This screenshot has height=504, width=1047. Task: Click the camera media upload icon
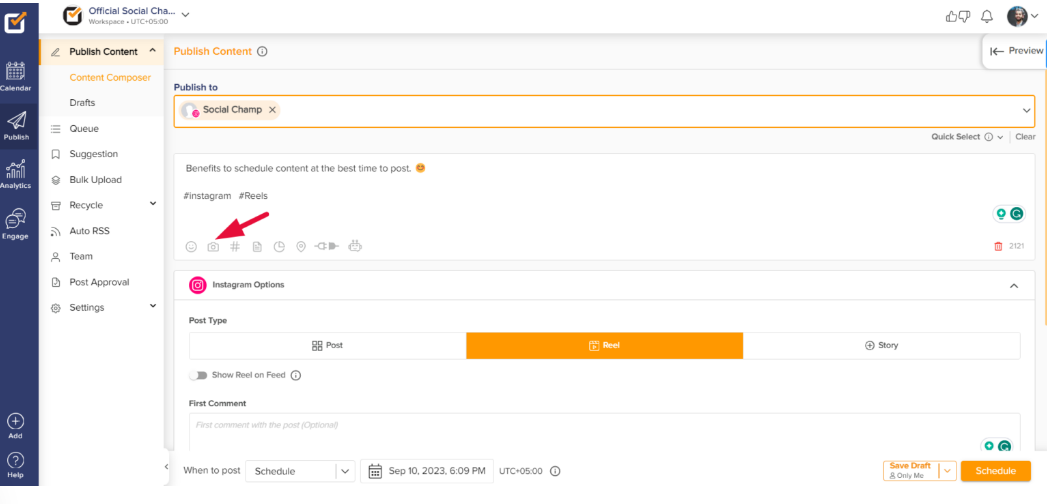pyautogui.click(x=213, y=247)
